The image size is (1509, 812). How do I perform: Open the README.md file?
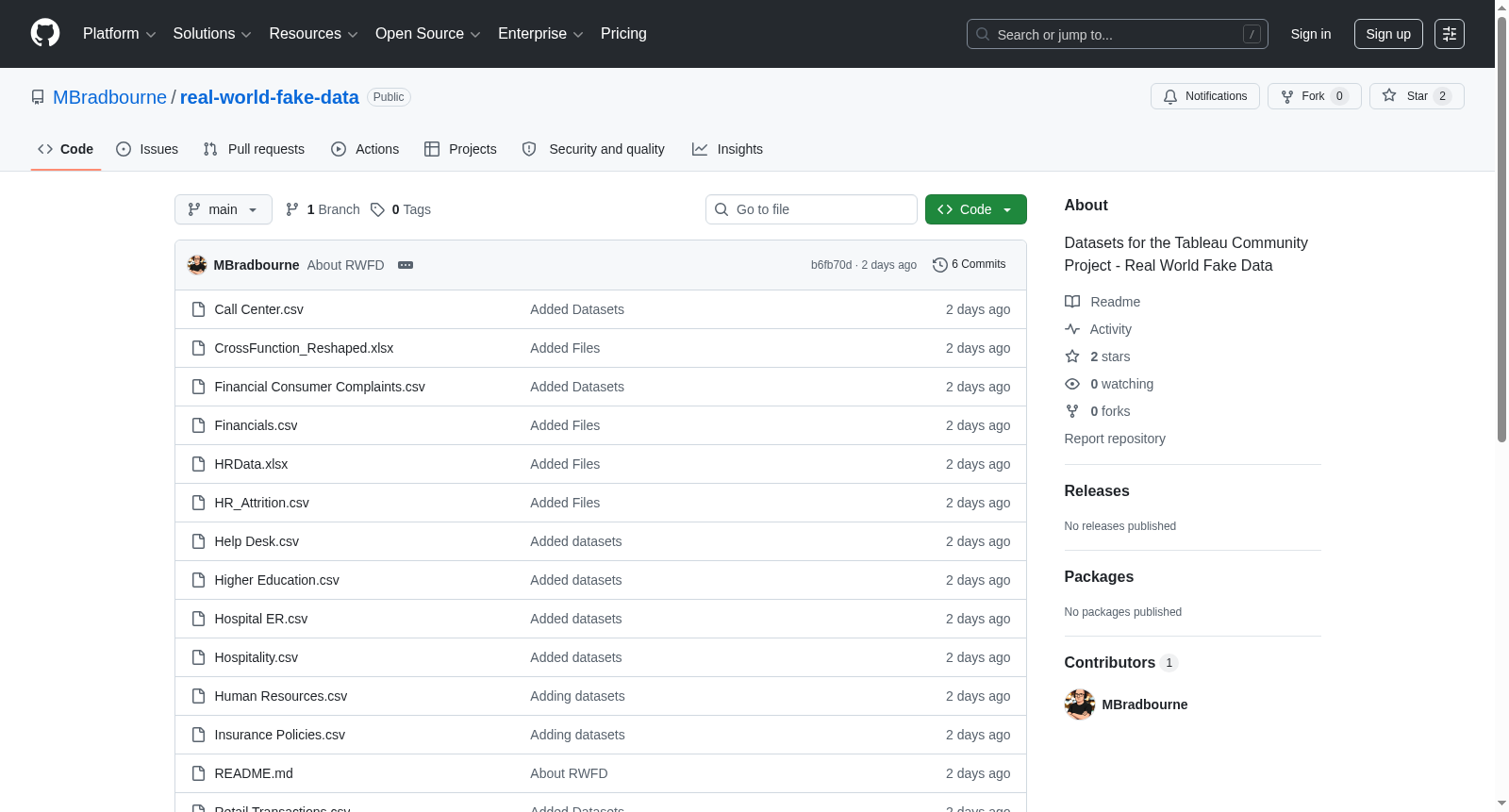pyautogui.click(x=254, y=773)
